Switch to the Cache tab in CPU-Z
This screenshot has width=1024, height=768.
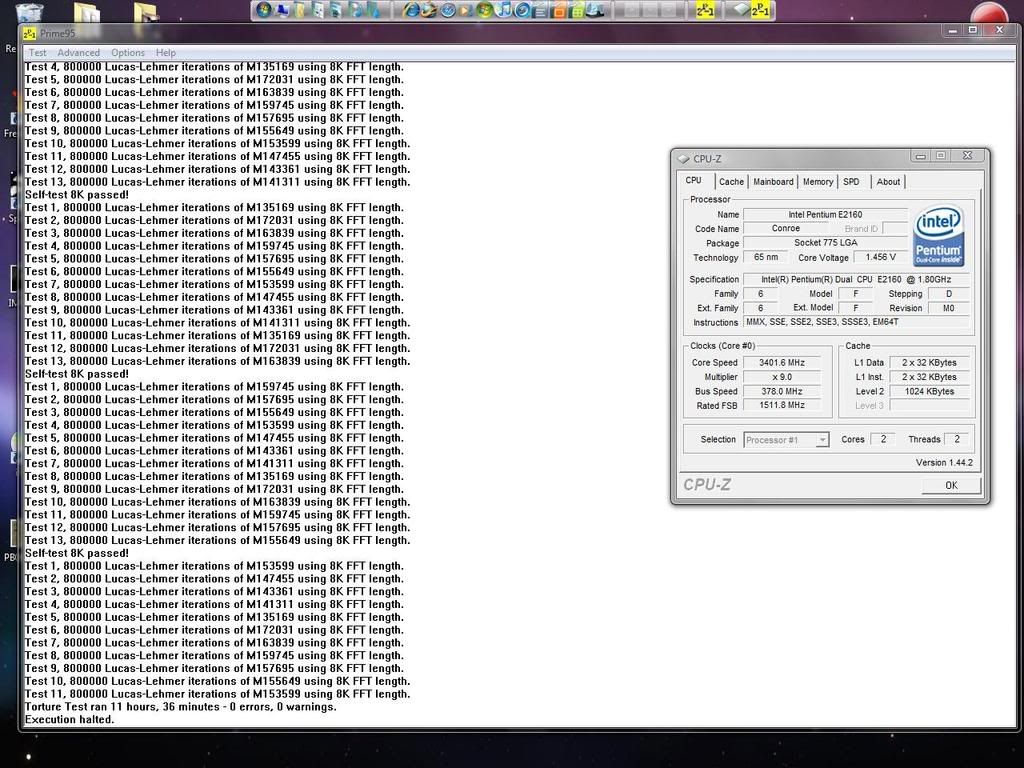tap(731, 182)
